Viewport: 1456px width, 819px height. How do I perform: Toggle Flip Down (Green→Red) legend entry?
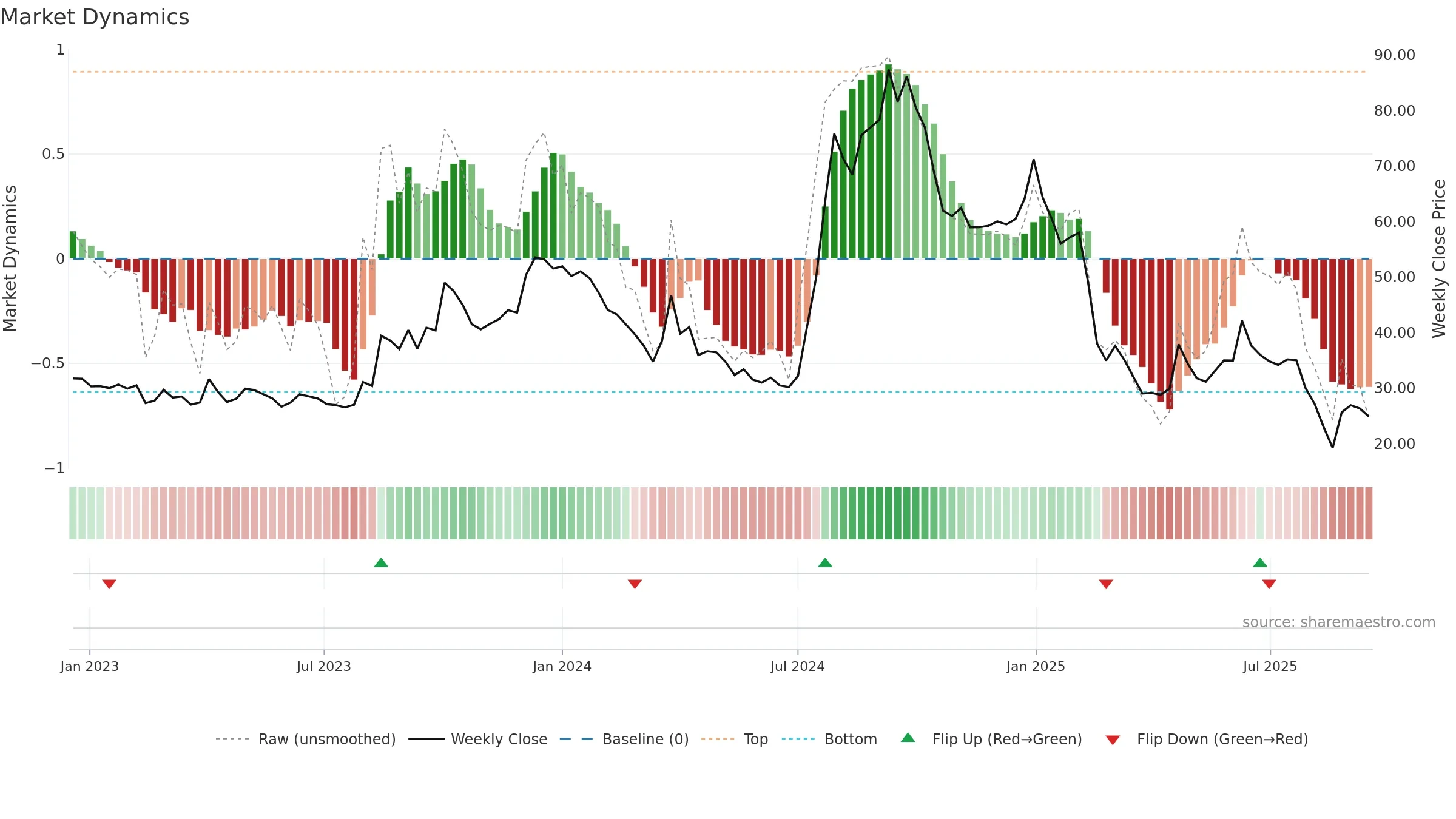[1207, 739]
